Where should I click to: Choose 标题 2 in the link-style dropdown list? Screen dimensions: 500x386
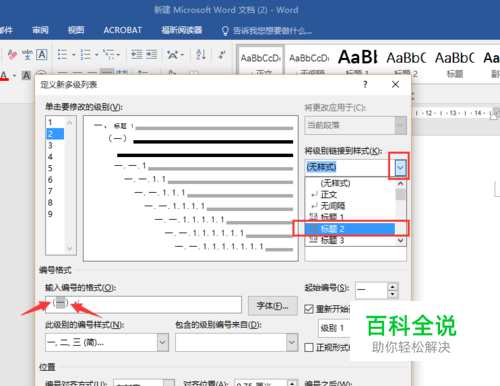[350, 229]
